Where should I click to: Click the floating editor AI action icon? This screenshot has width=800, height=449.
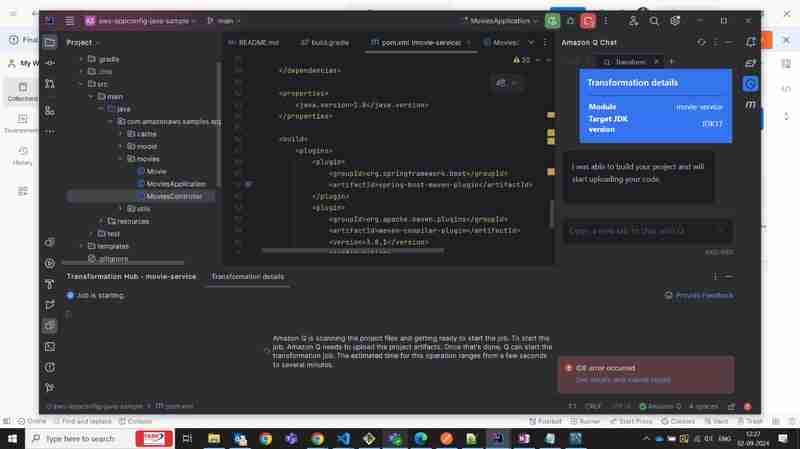(x=501, y=83)
